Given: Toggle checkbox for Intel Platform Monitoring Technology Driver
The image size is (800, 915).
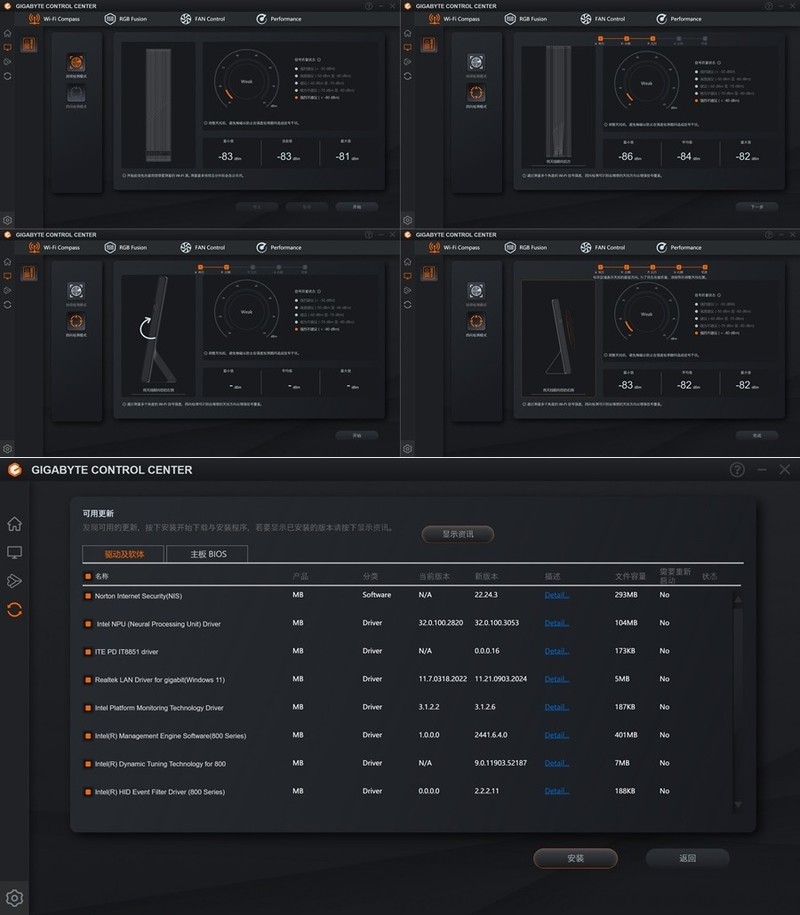Looking at the screenshot, I should (x=88, y=708).
